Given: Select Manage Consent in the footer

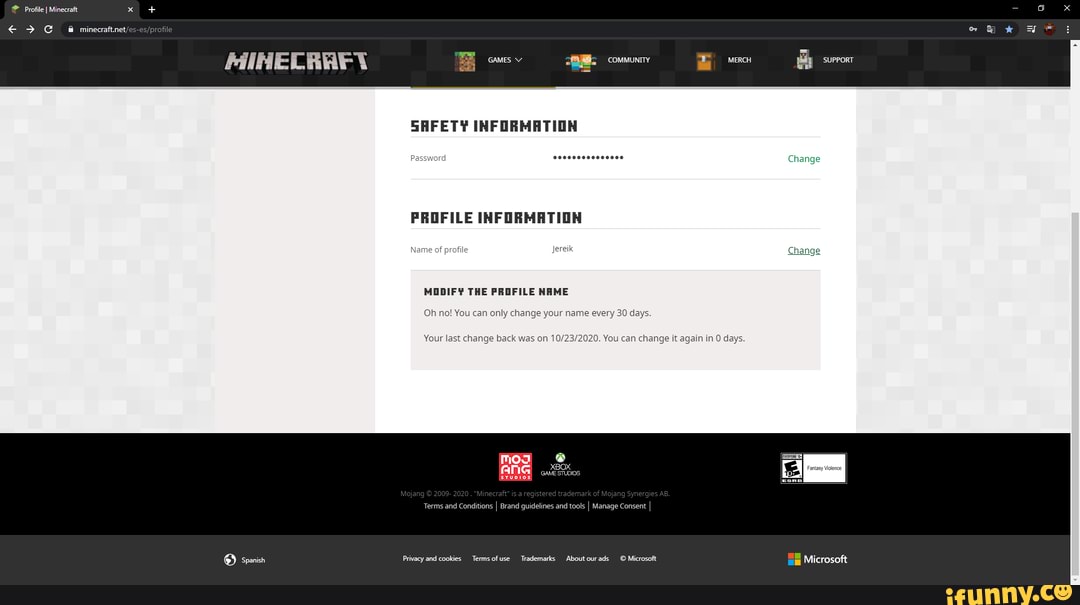Looking at the screenshot, I should (x=618, y=505).
